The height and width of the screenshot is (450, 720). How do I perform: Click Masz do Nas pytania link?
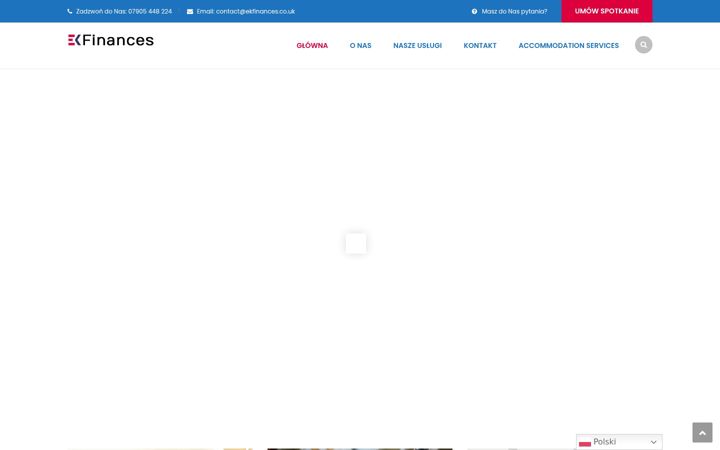(514, 11)
